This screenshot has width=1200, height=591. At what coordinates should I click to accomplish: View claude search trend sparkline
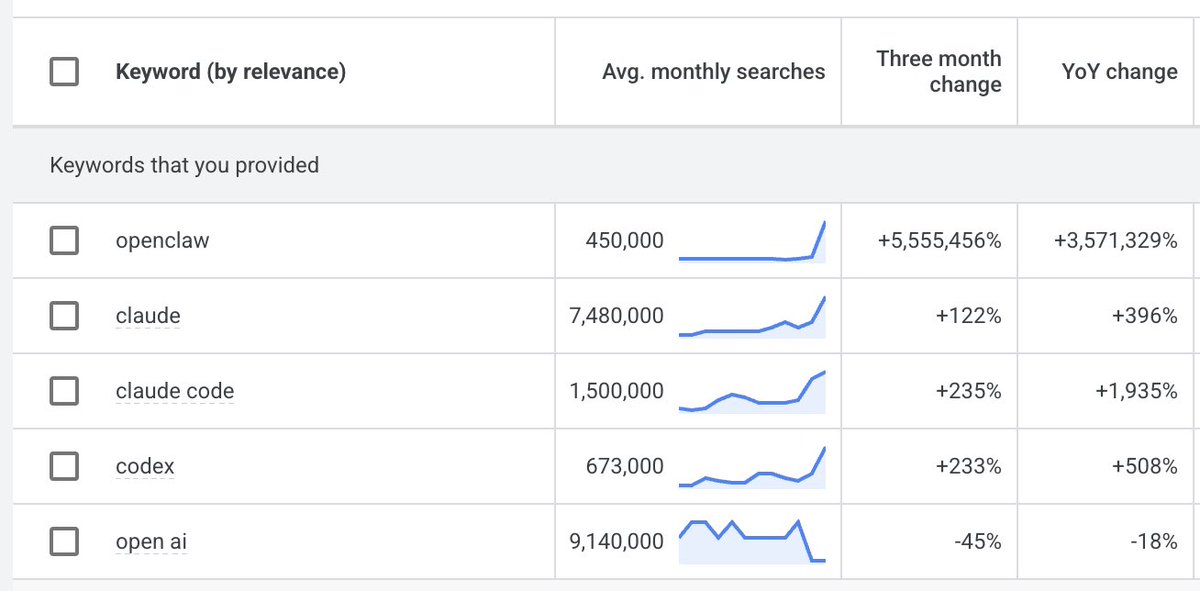(752, 316)
